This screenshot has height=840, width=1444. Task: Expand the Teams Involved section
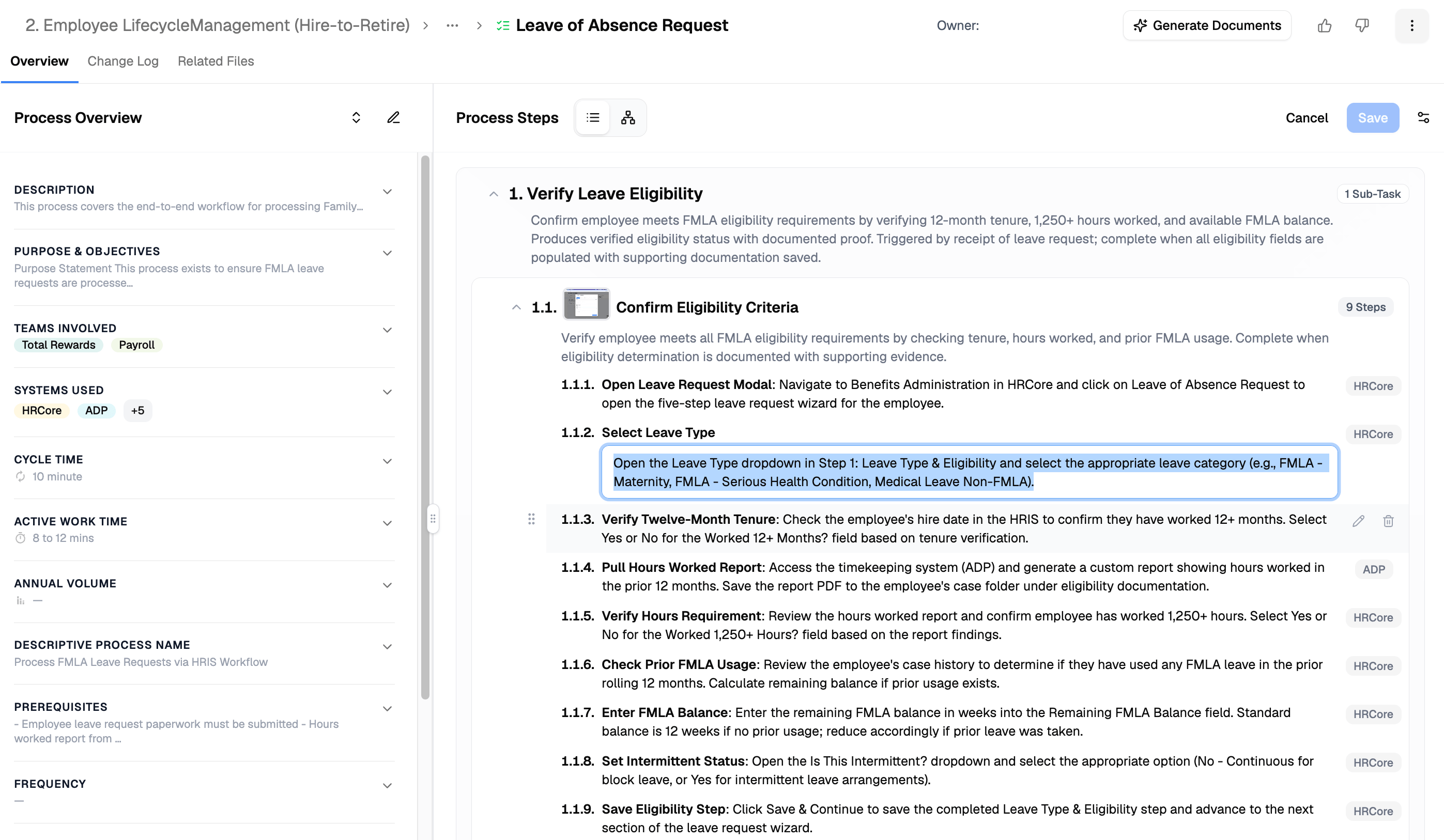[388, 330]
